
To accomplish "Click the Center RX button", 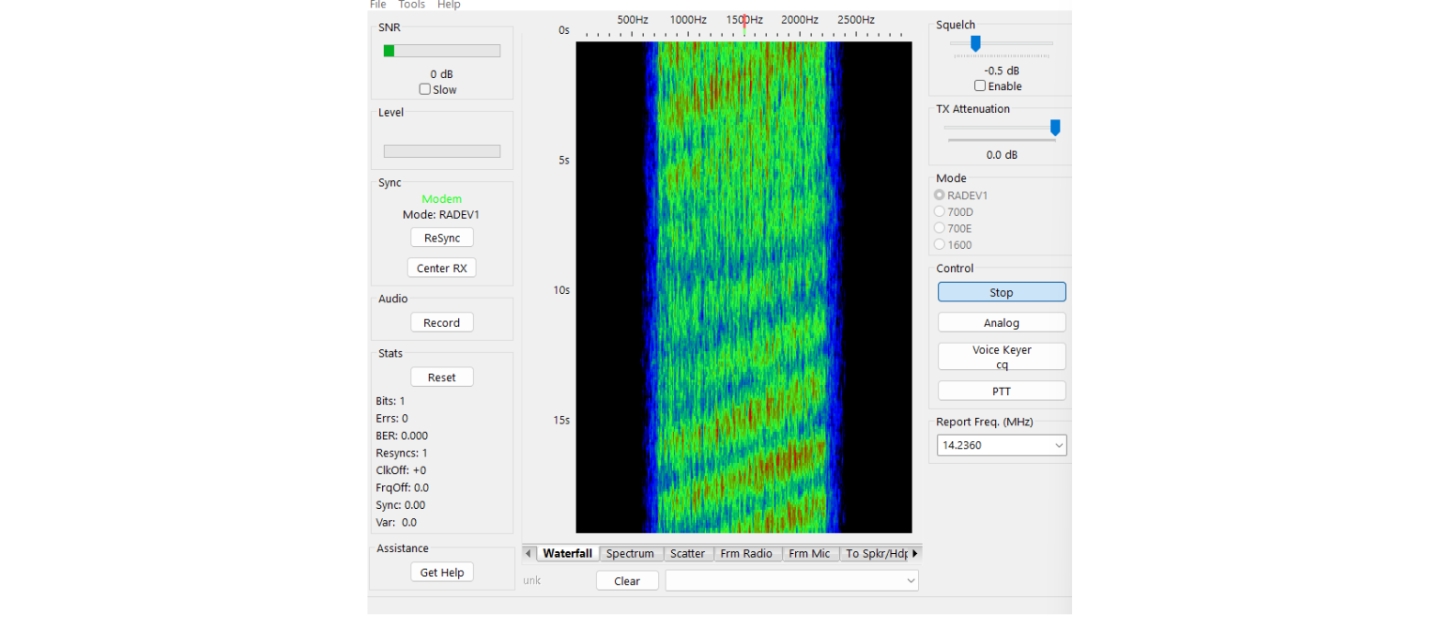I will 442,268.
